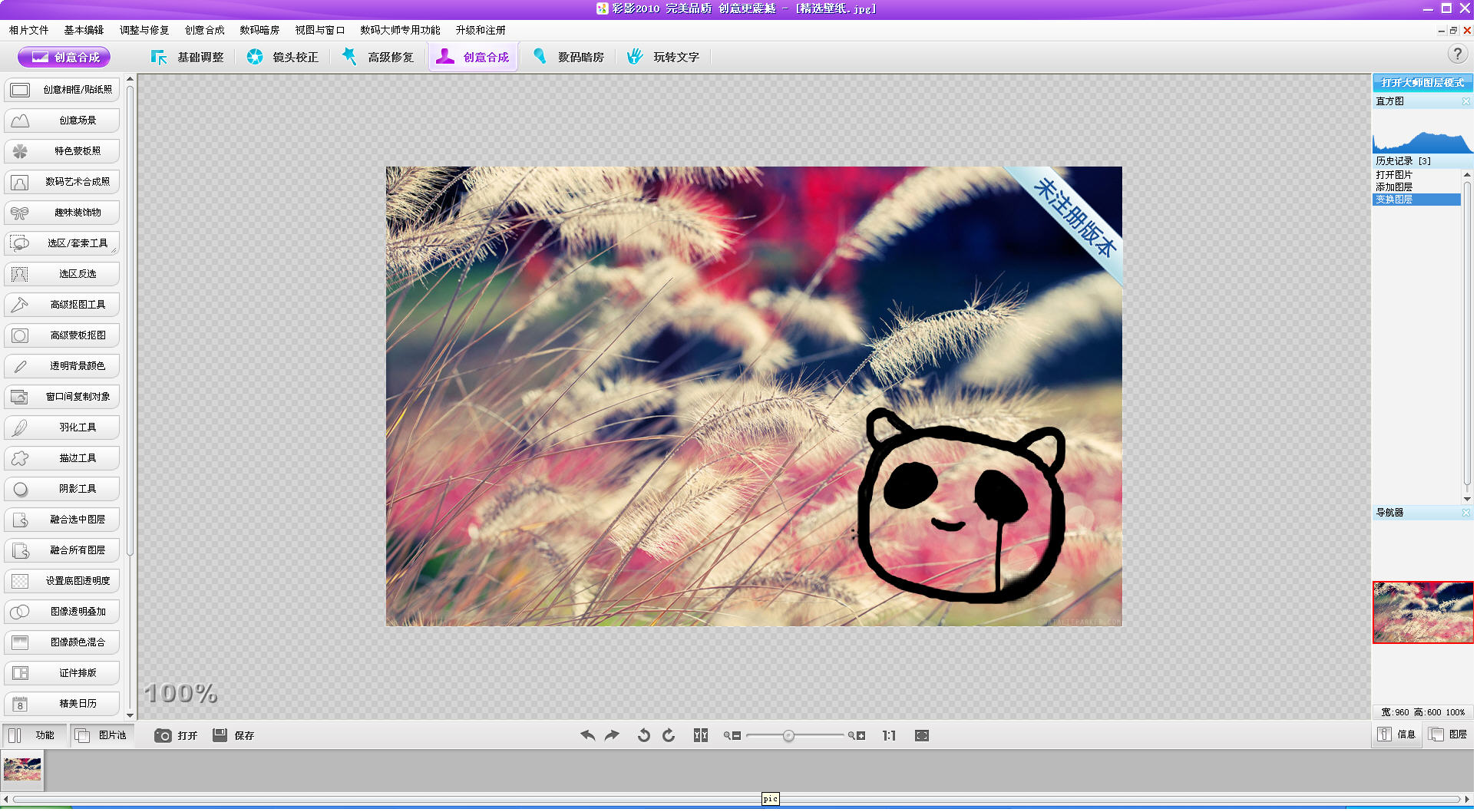Open 图像透明叠加 tool
Screen dimensions: 1480x812
coord(62,612)
